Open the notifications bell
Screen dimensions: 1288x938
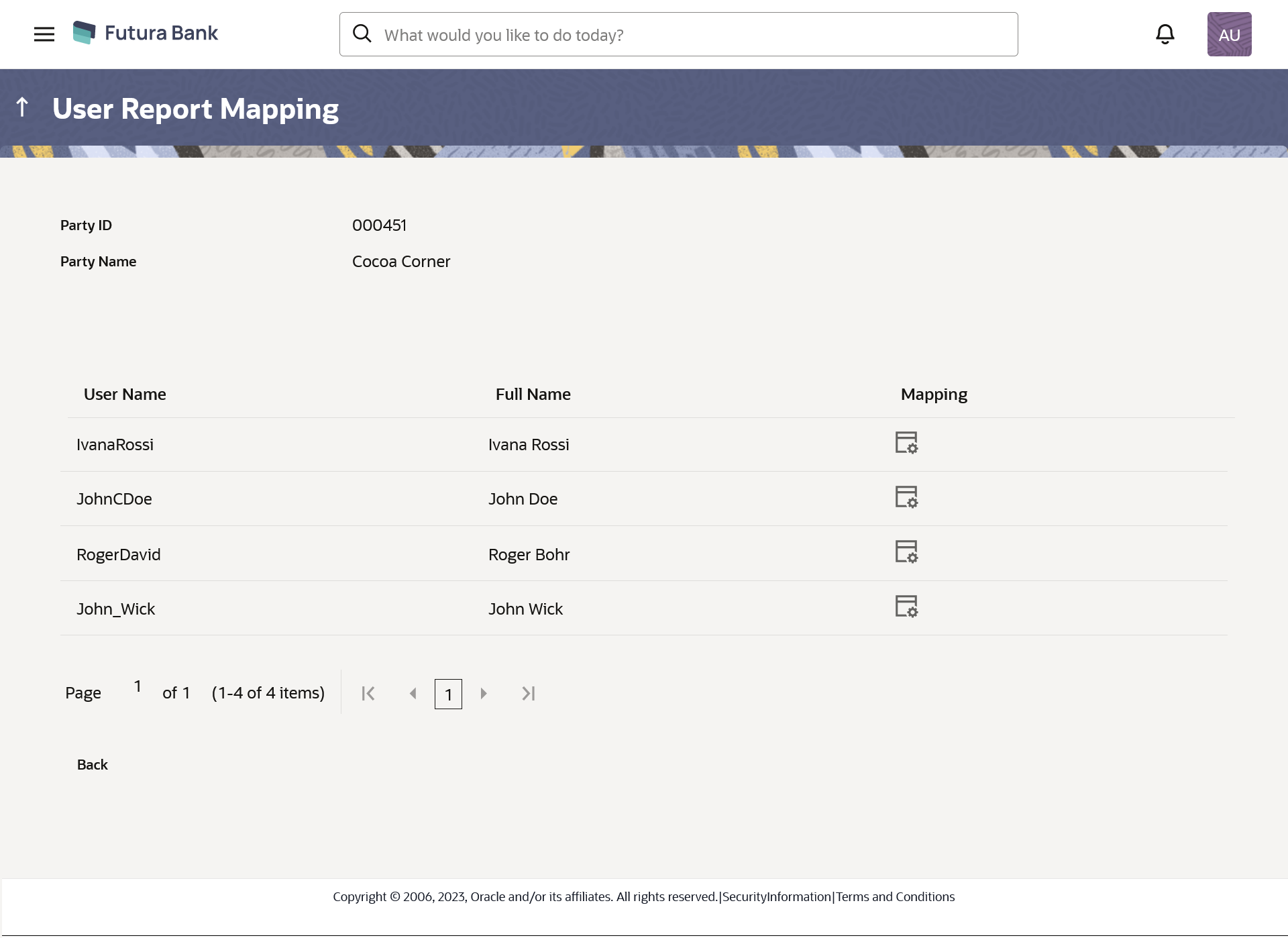pos(1165,34)
